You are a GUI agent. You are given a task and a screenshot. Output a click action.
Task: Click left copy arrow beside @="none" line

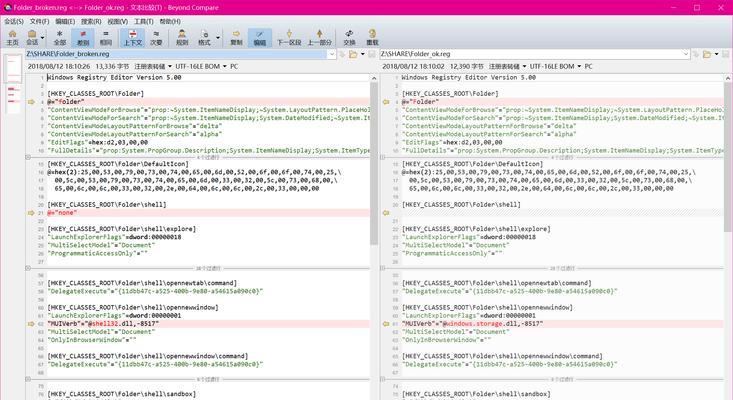tap(31, 213)
